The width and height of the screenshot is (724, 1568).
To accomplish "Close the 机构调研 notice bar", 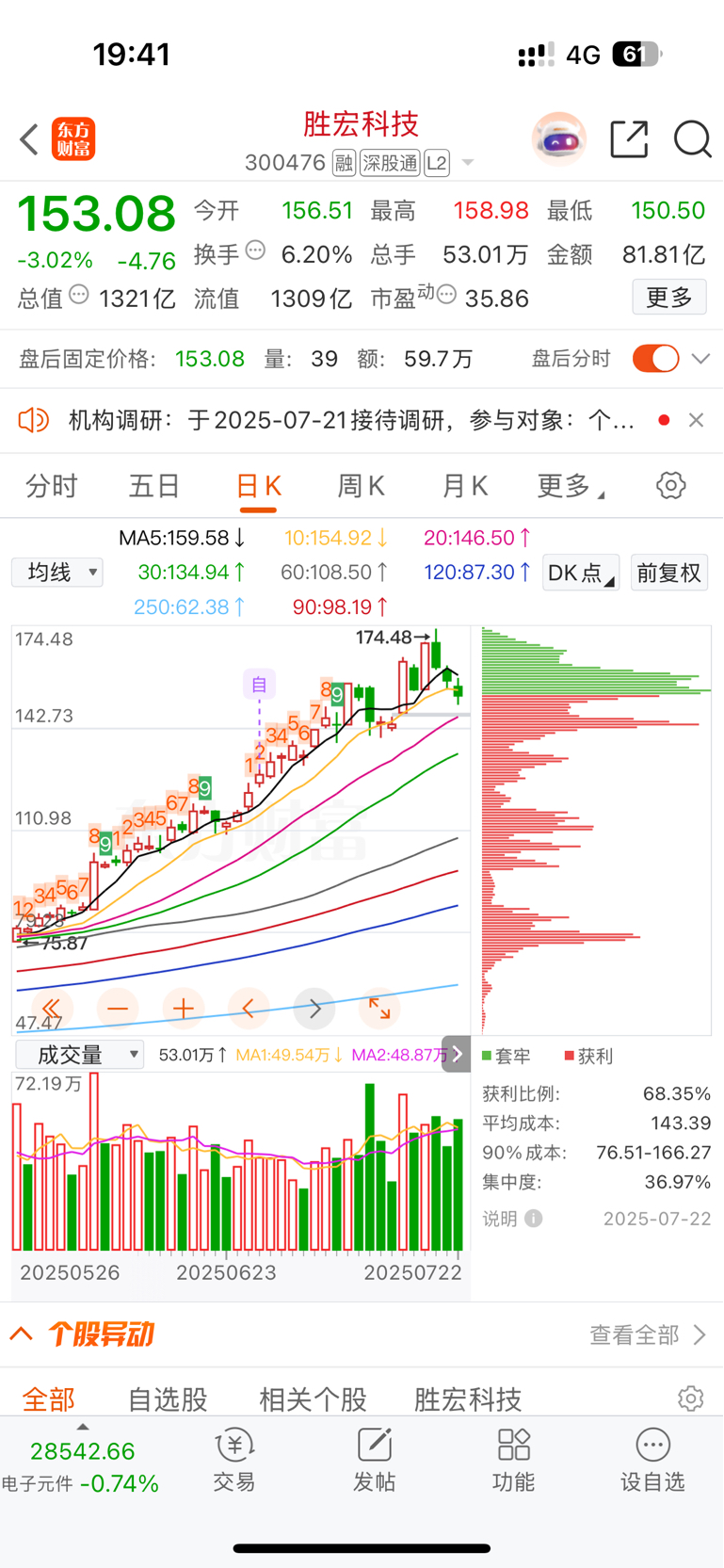I will (696, 420).
